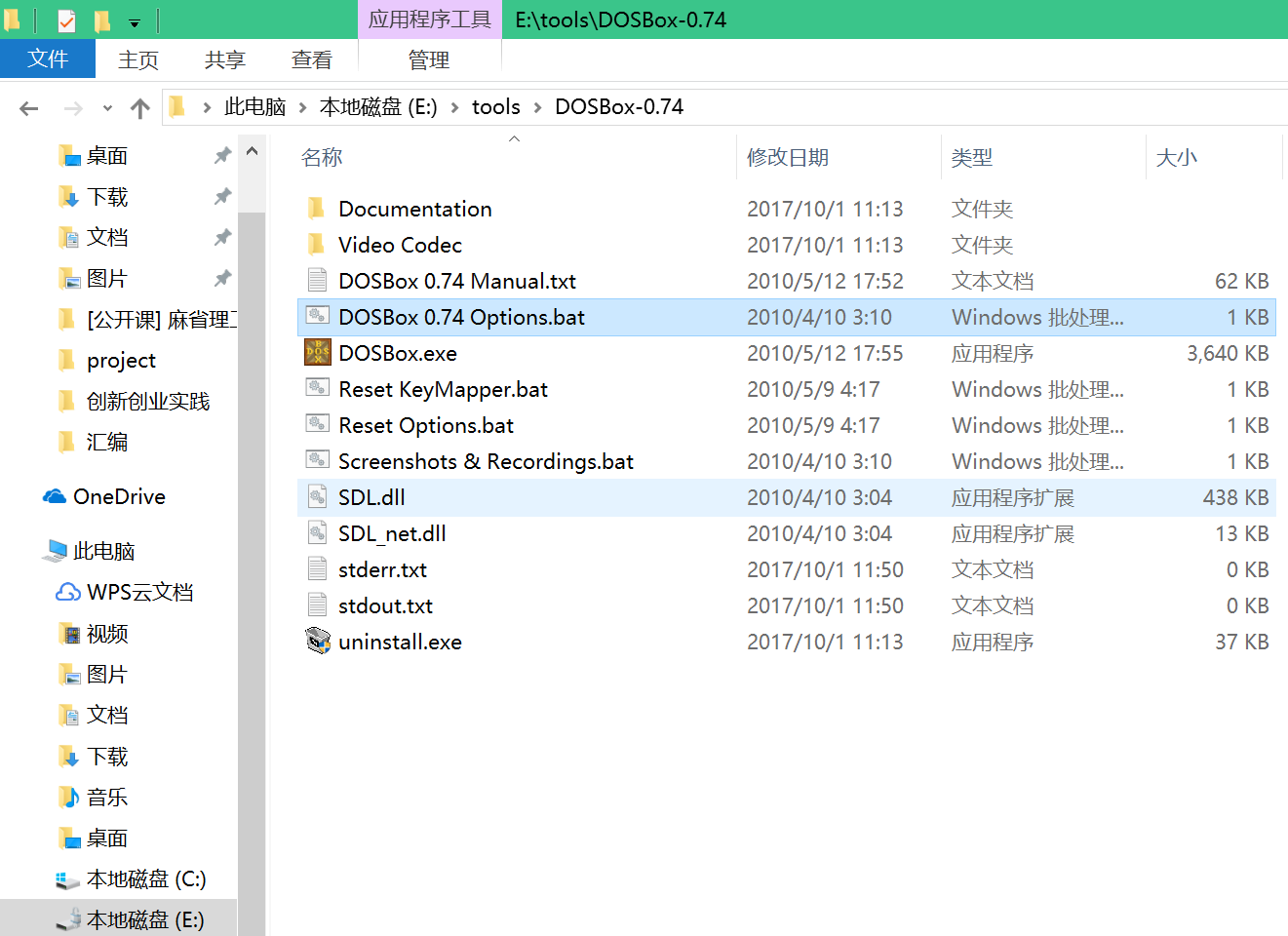Click the DOSBox 0.74 Manual.txt file icon
Image resolution: width=1288 pixels, height=936 pixels.
pos(317,281)
